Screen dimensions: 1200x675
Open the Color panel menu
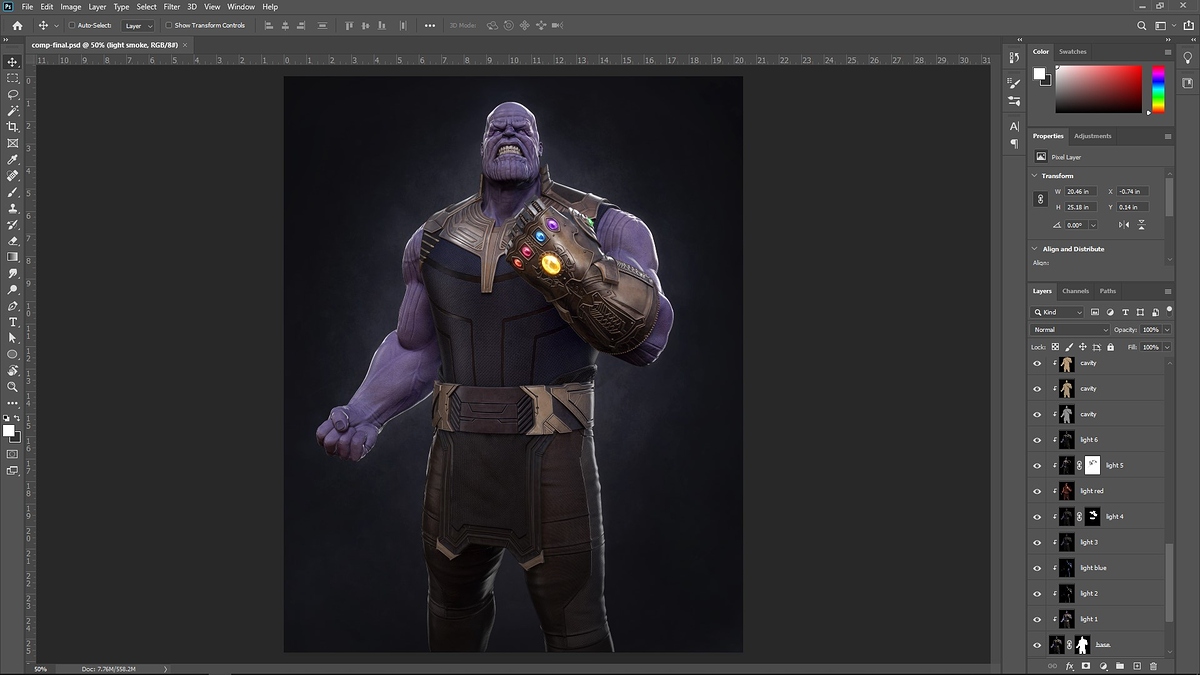1167,51
